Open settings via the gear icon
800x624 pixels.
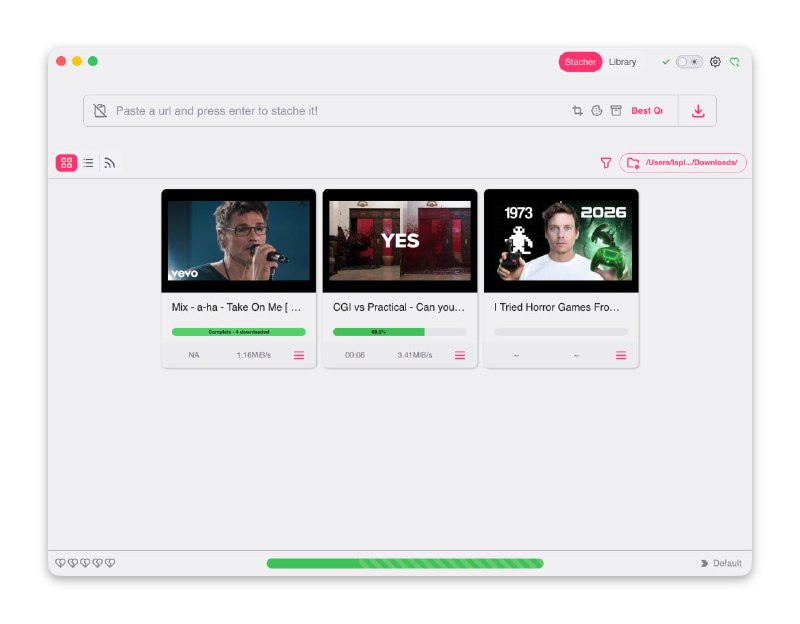pos(715,62)
